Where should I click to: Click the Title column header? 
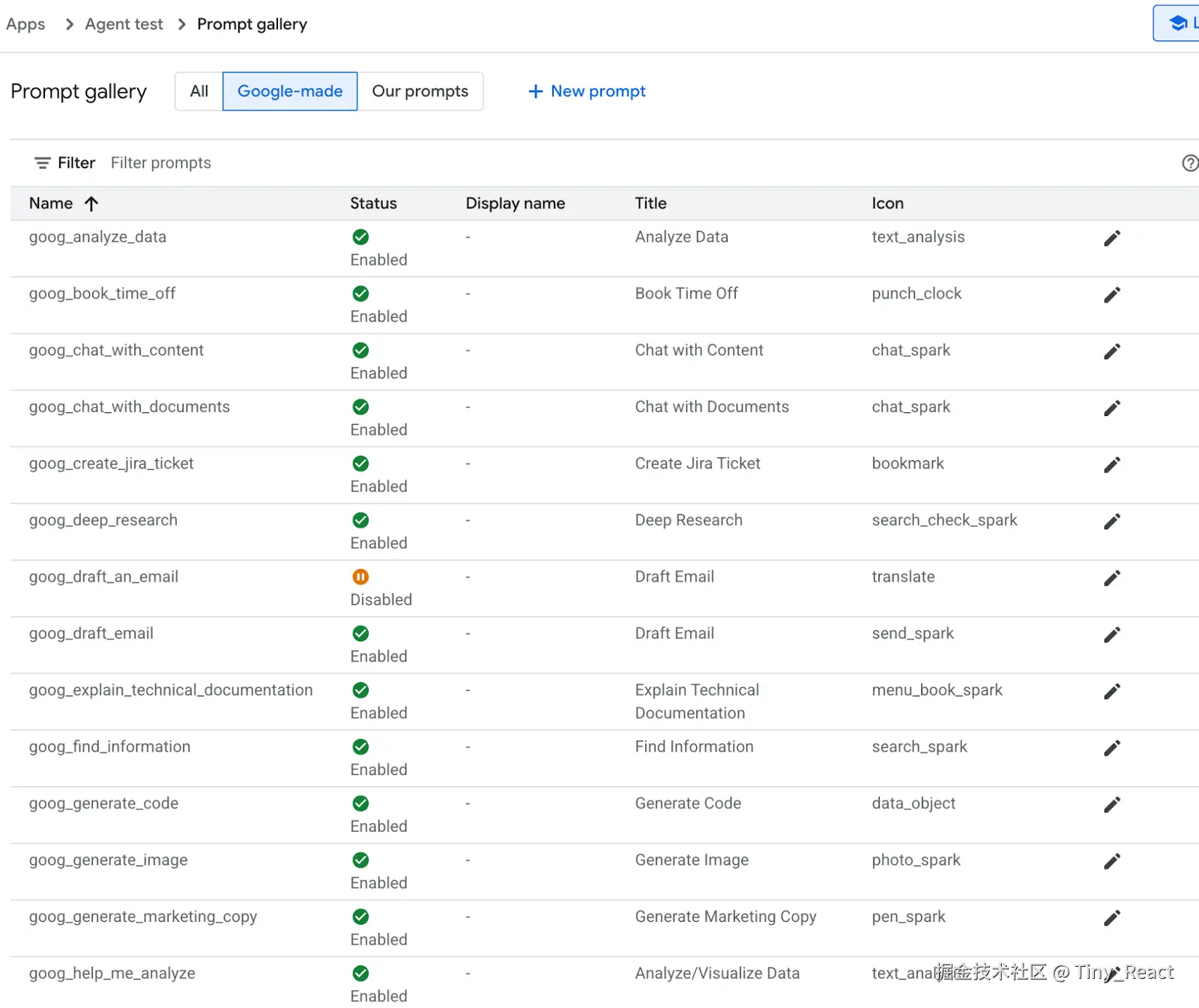pos(650,203)
